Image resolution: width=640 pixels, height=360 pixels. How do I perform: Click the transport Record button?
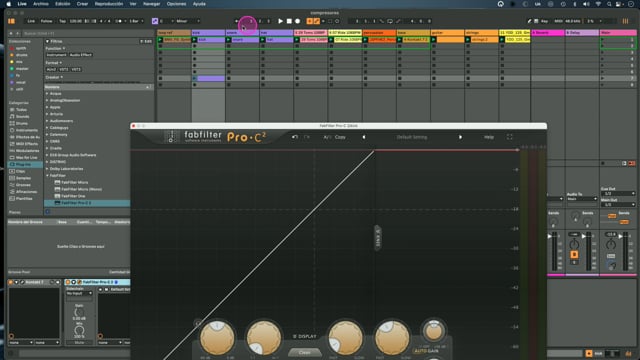pos(298,21)
